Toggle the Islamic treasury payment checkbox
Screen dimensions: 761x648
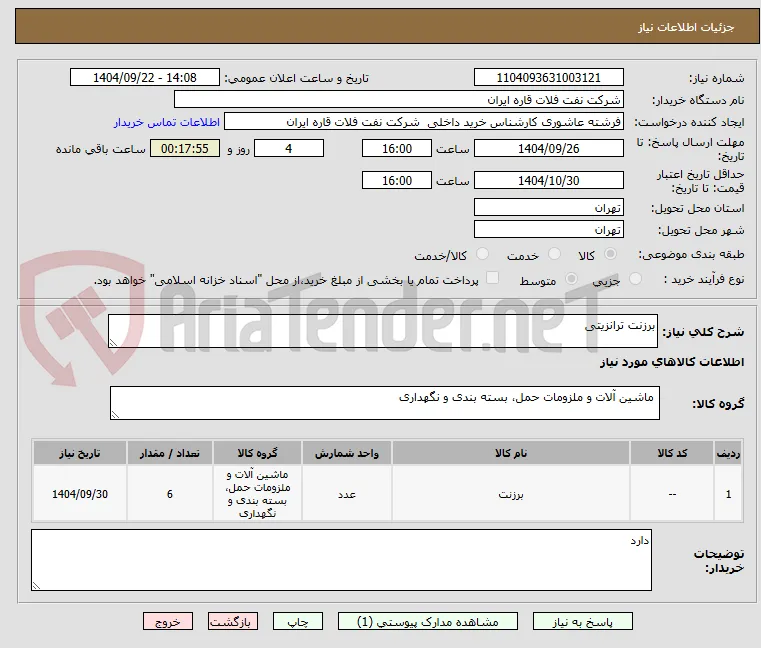point(493,278)
